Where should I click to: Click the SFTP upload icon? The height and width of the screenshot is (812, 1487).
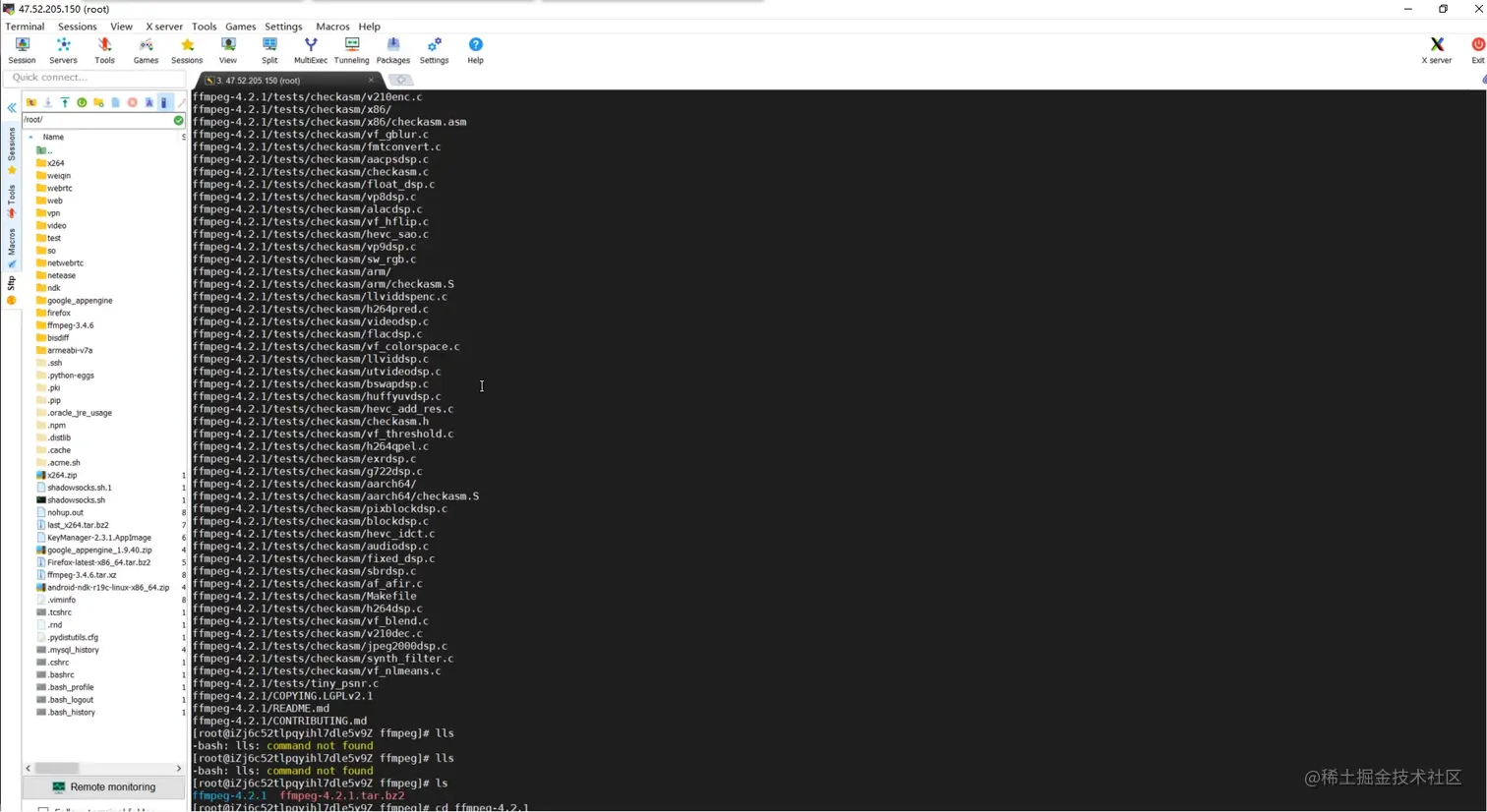coord(65,102)
